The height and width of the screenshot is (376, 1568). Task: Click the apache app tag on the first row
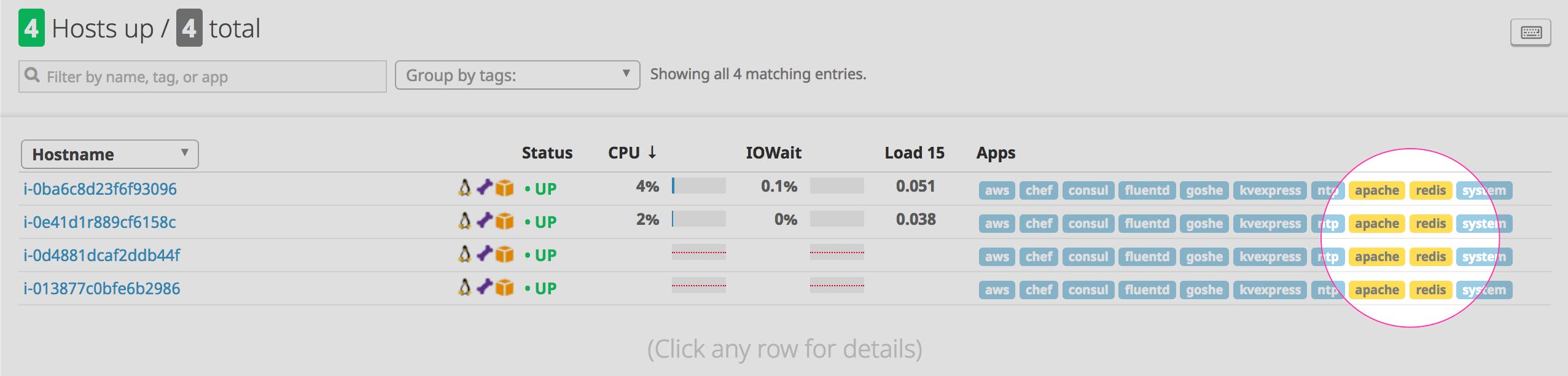1378,190
